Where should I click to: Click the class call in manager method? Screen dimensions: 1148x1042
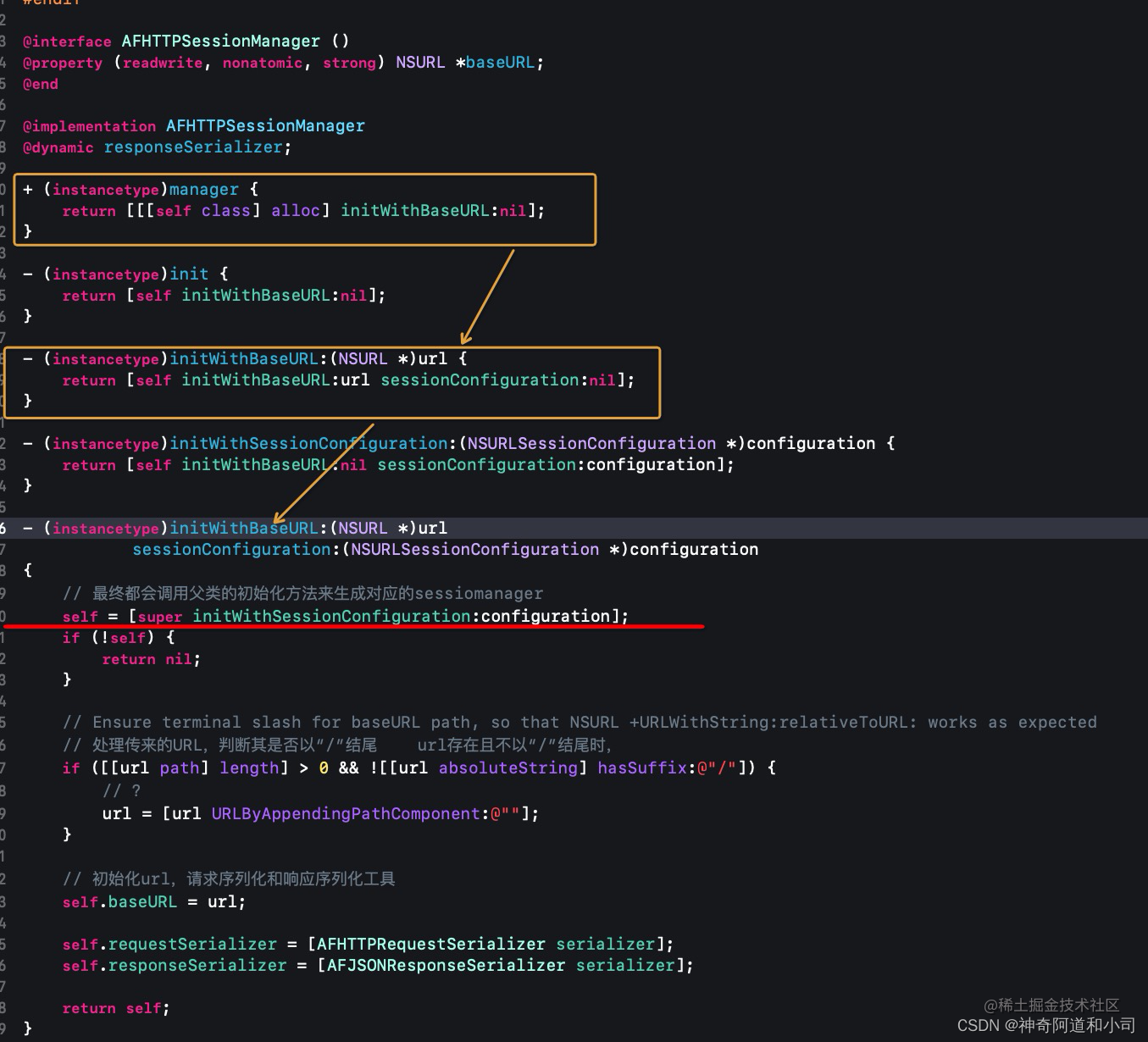pyautogui.click(x=226, y=211)
